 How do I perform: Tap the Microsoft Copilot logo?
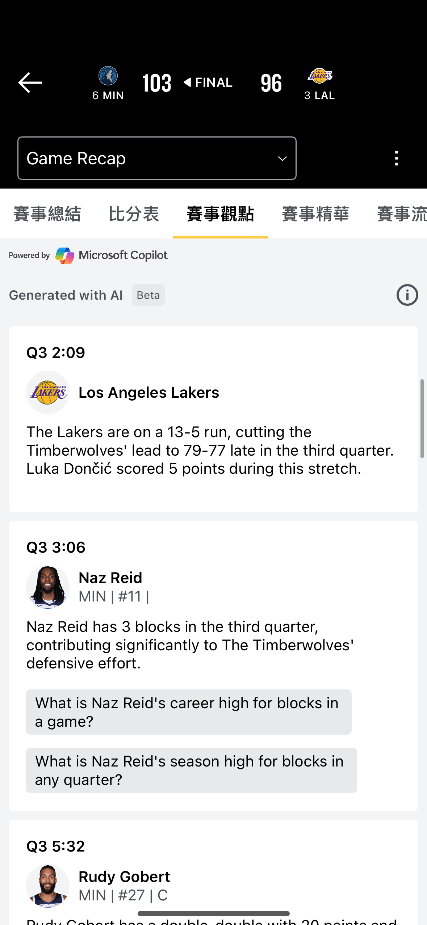[65, 255]
